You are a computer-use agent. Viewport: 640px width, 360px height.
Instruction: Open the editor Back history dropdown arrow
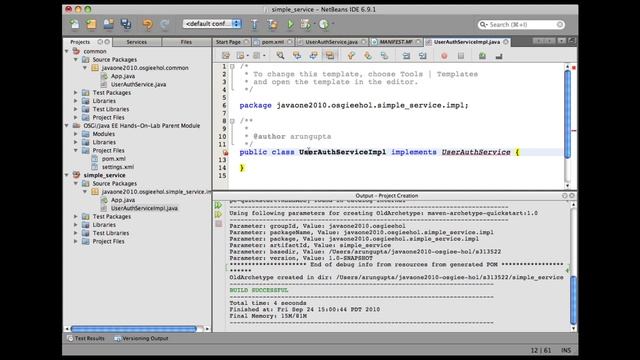248,56
